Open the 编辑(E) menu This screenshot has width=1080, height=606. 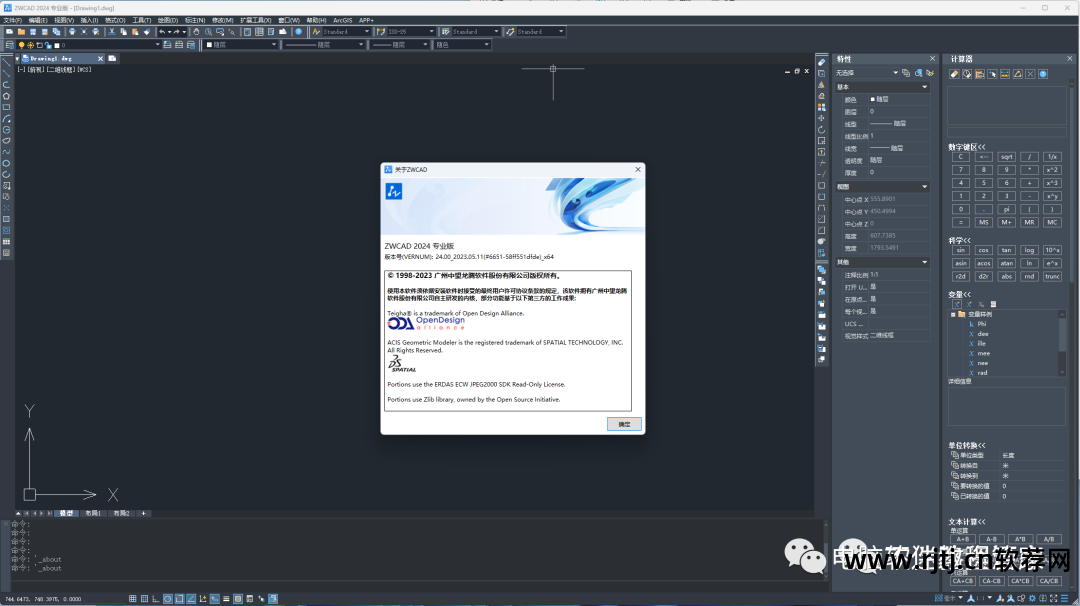pyautogui.click(x=38, y=20)
